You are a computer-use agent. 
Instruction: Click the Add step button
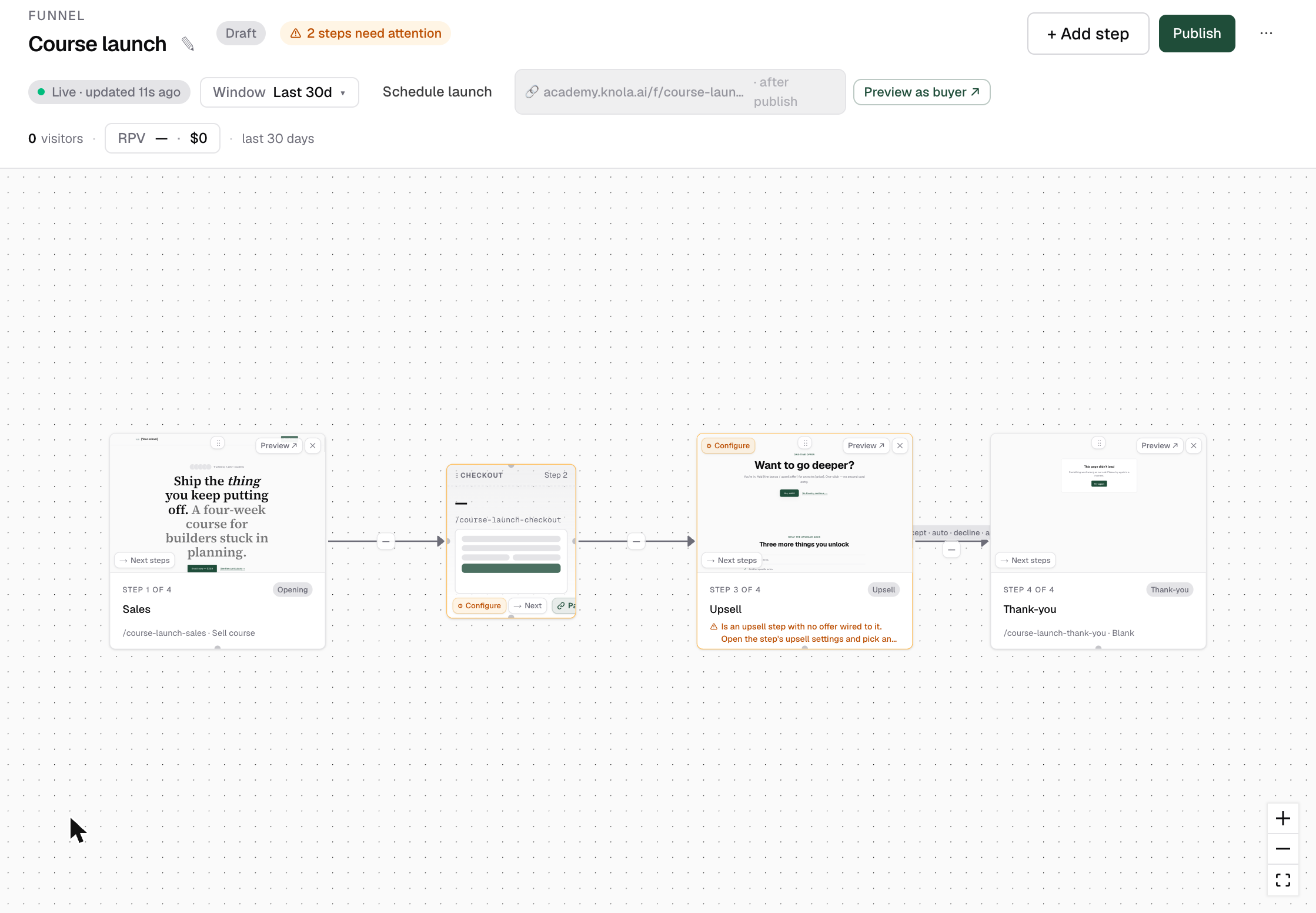coord(1088,34)
